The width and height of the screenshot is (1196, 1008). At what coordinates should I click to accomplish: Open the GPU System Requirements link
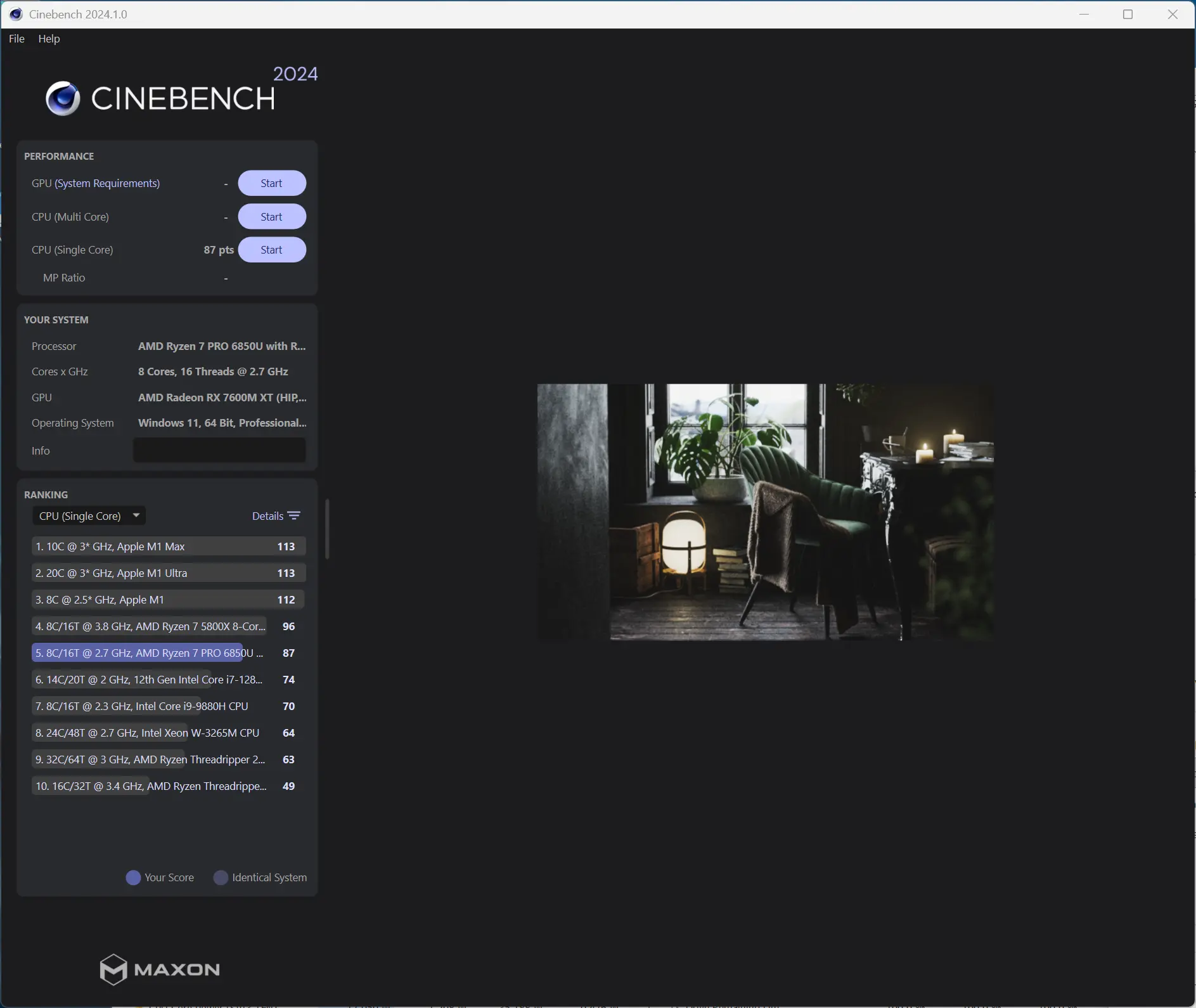[x=107, y=183]
